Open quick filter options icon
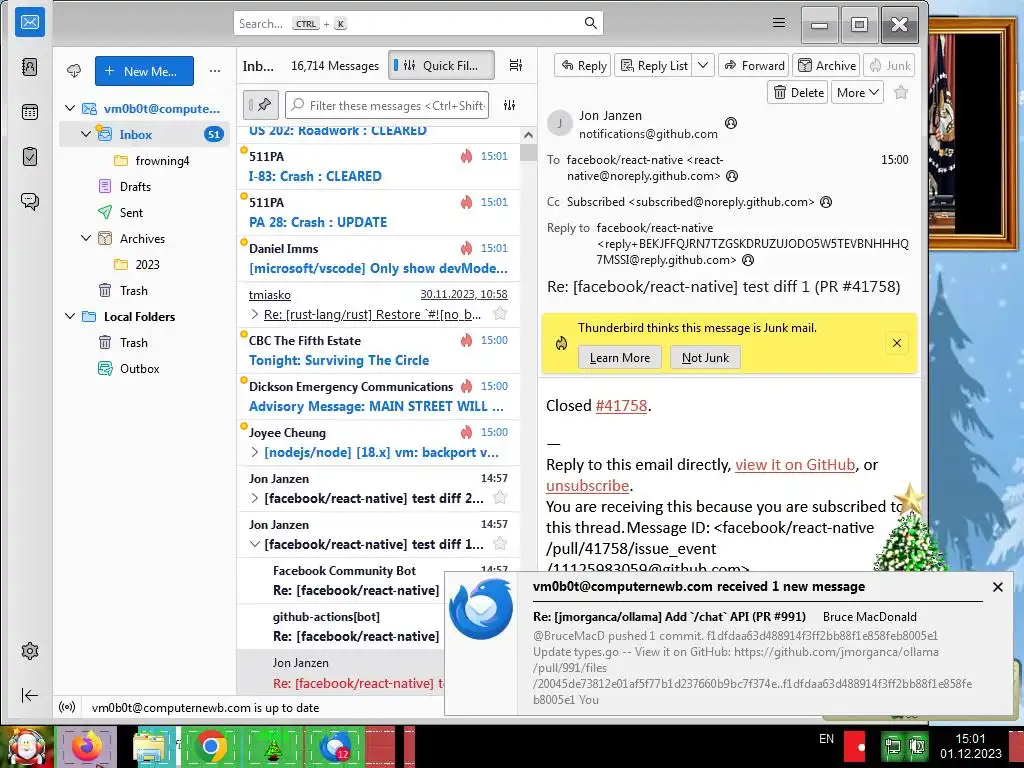1024x768 pixels. (x=510, y=105)
